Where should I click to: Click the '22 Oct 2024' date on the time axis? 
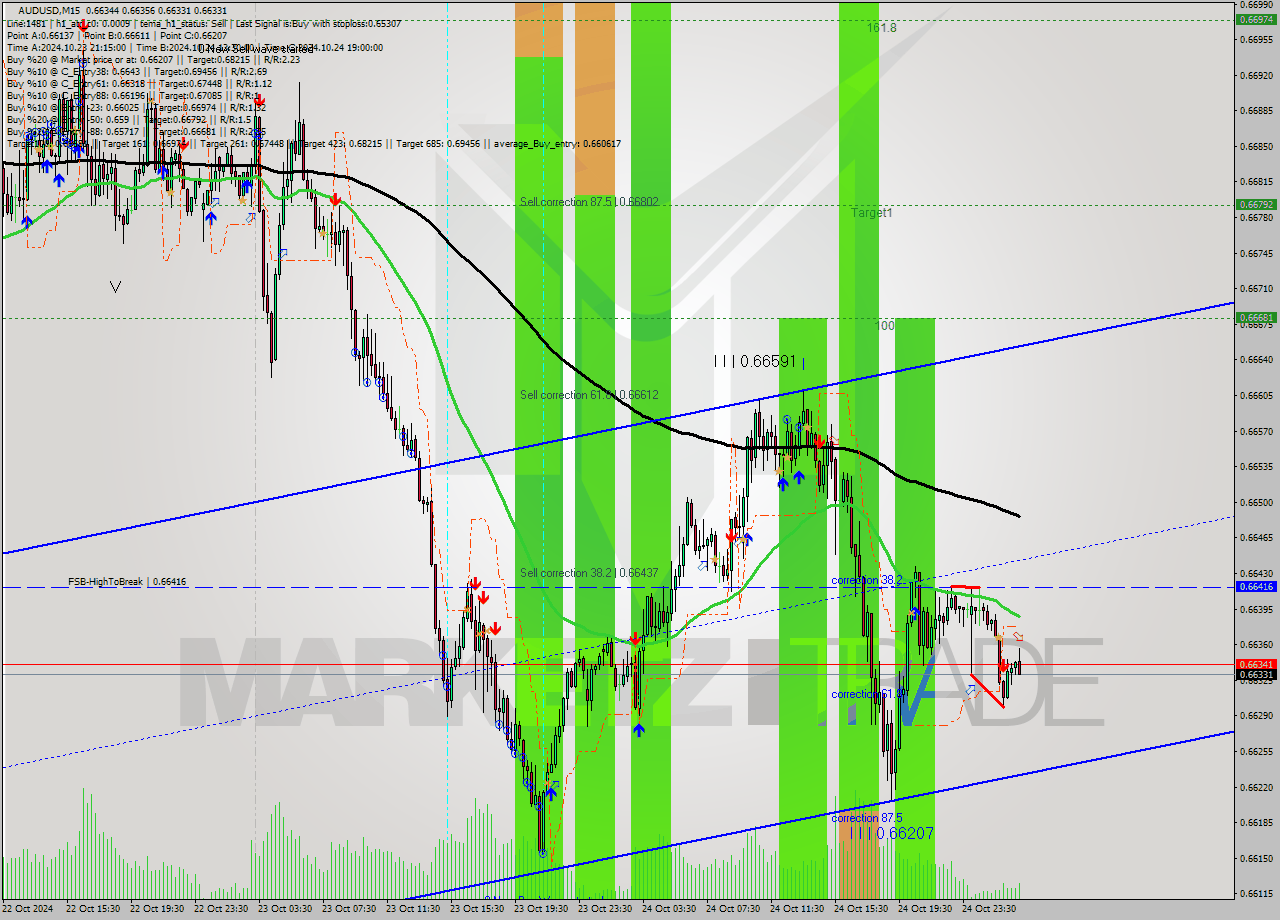(x=29, y=909)
